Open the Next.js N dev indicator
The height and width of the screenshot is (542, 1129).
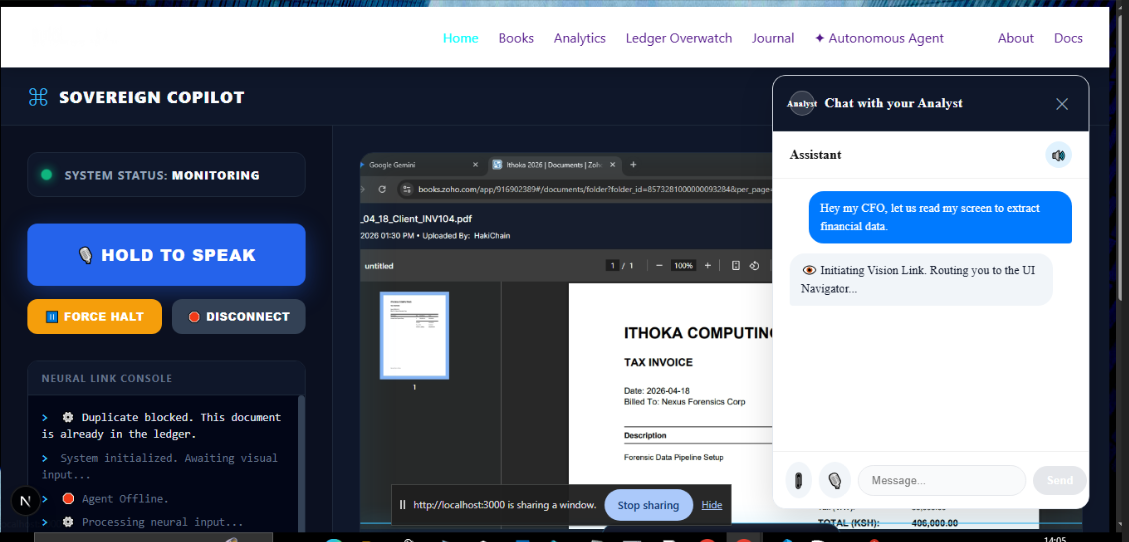coord(25,501)
